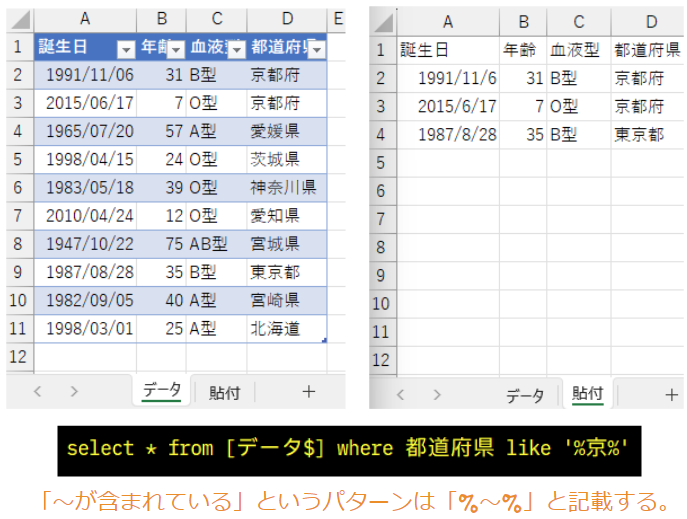Select row 5 header in right sheet
687x519 pixels.
pos(381,162)
